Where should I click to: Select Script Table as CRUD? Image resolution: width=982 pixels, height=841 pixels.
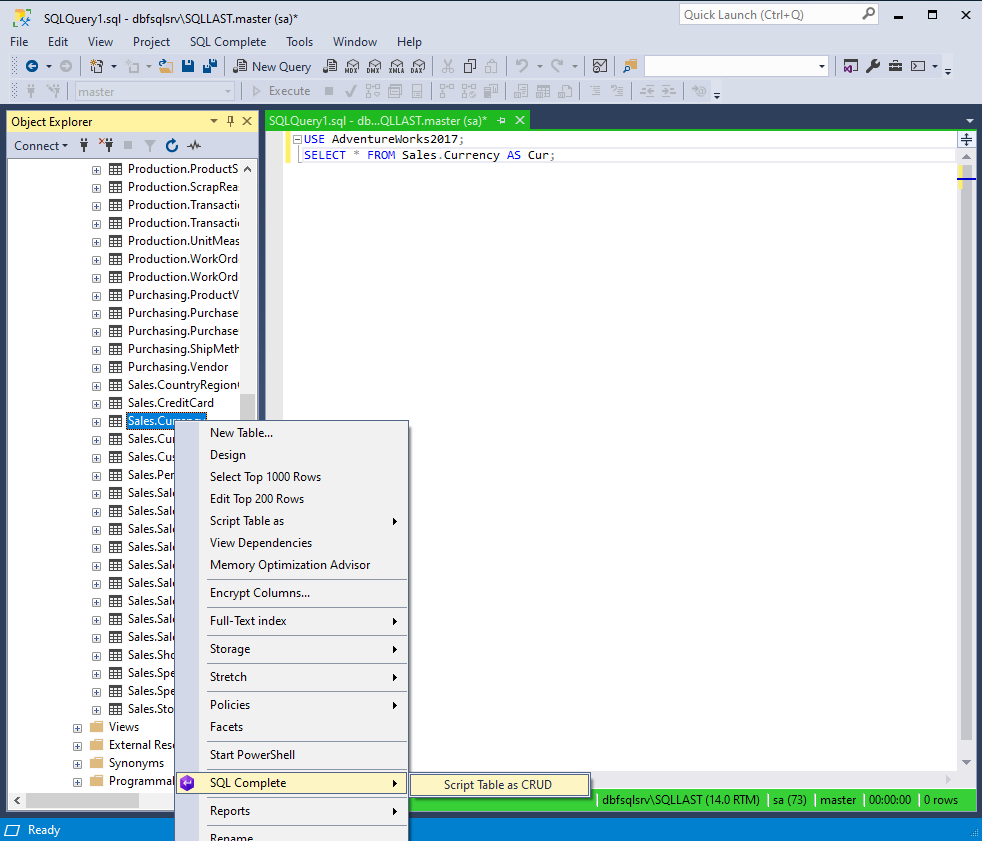point(498,785)
